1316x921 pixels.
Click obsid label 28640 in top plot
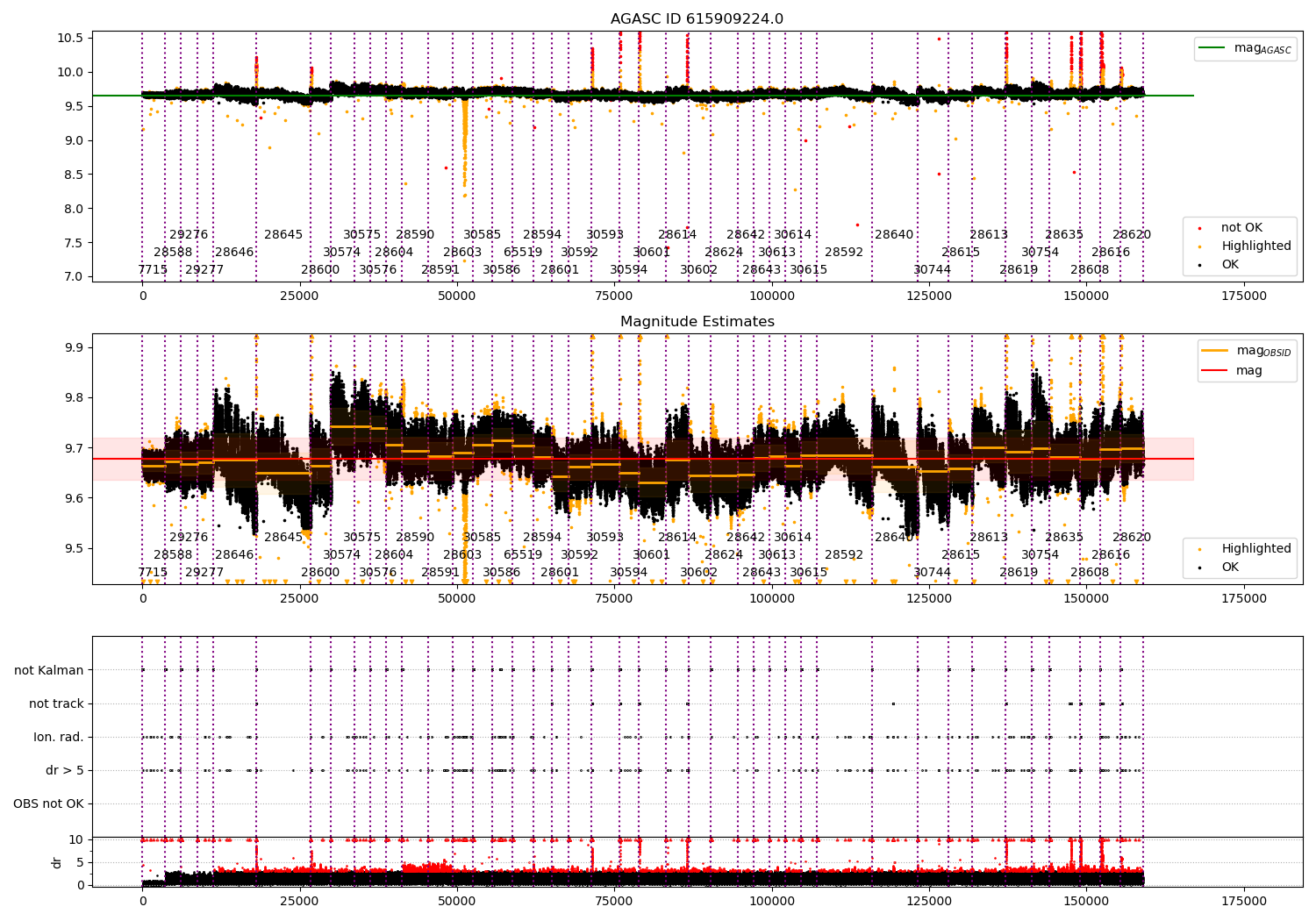point(894,235)
